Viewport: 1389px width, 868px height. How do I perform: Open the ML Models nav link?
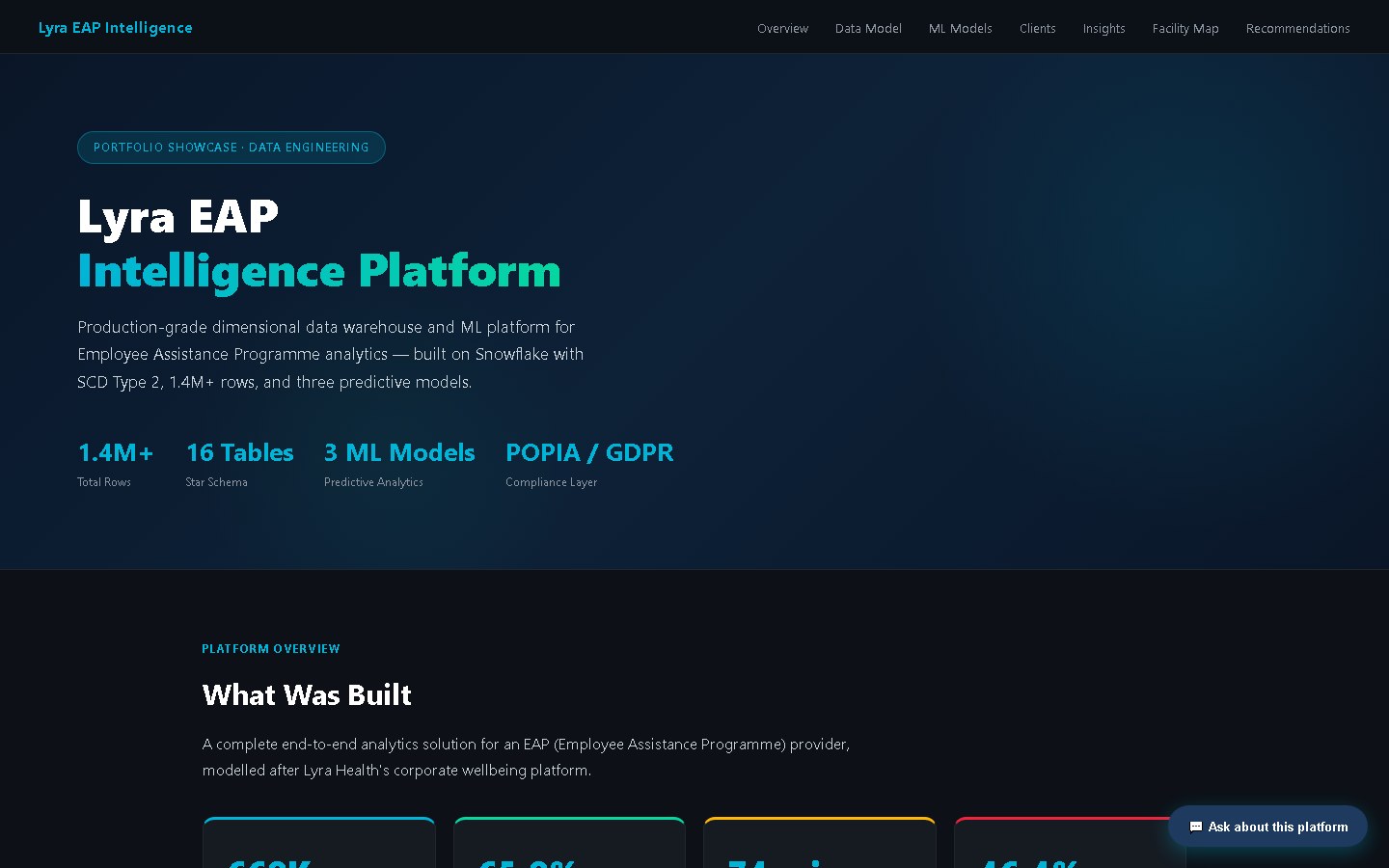pos(960,29)
